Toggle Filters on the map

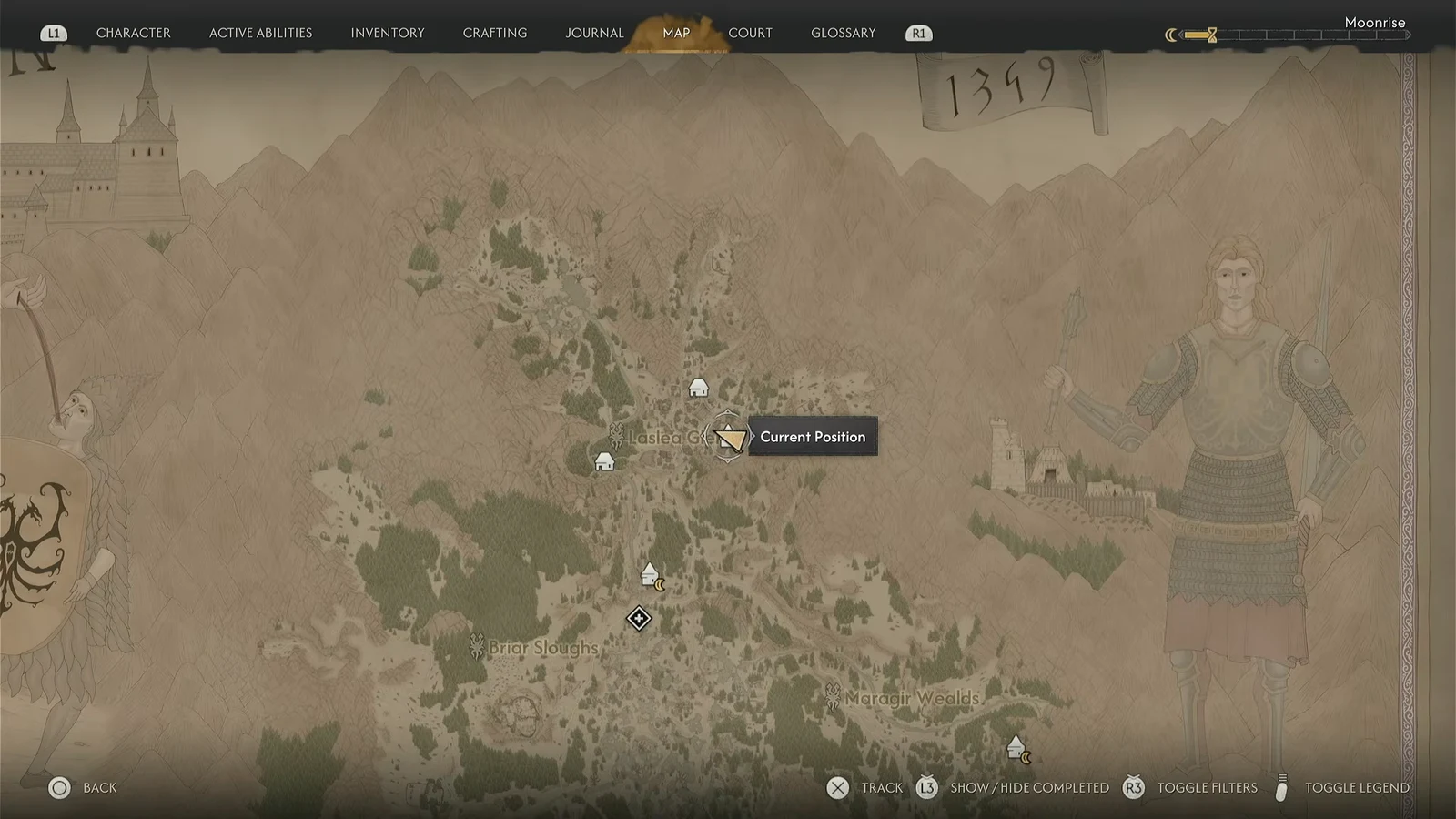[1207, 788]
